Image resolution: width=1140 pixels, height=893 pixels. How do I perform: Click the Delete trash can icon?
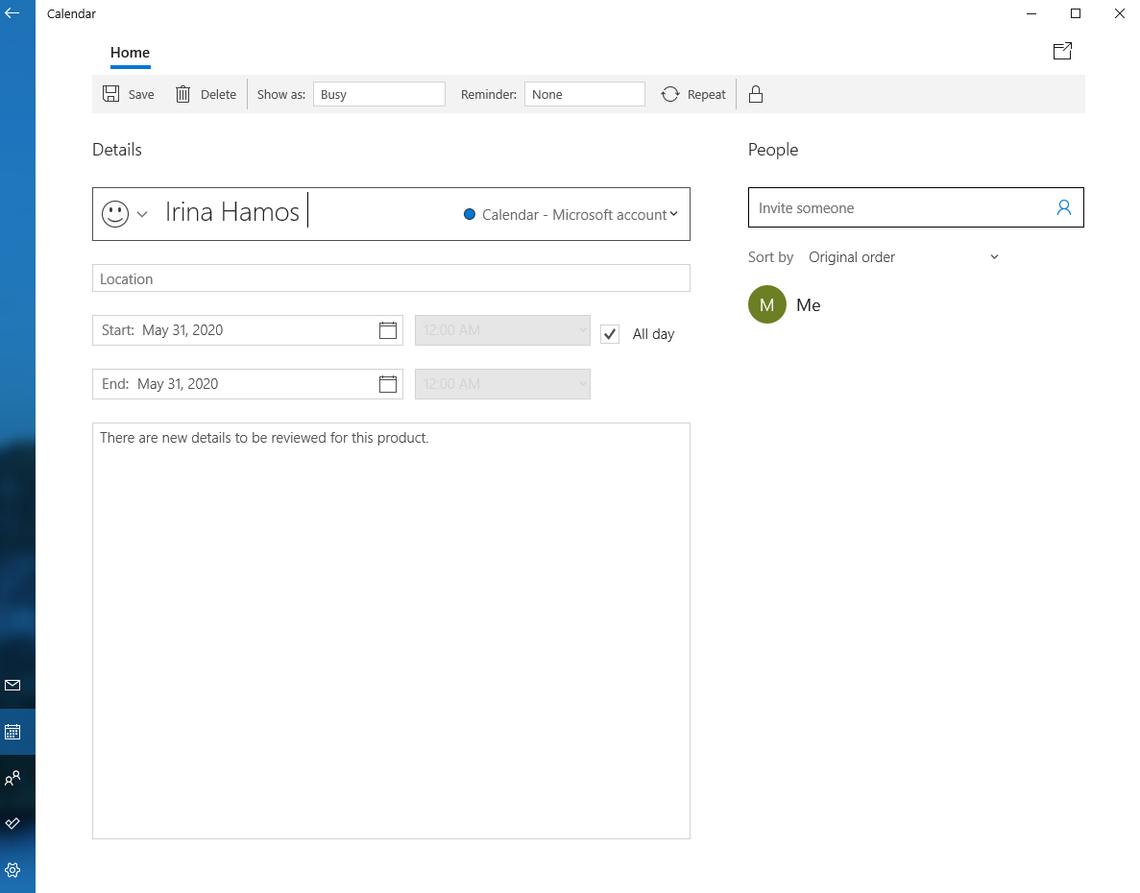point(182,94)
